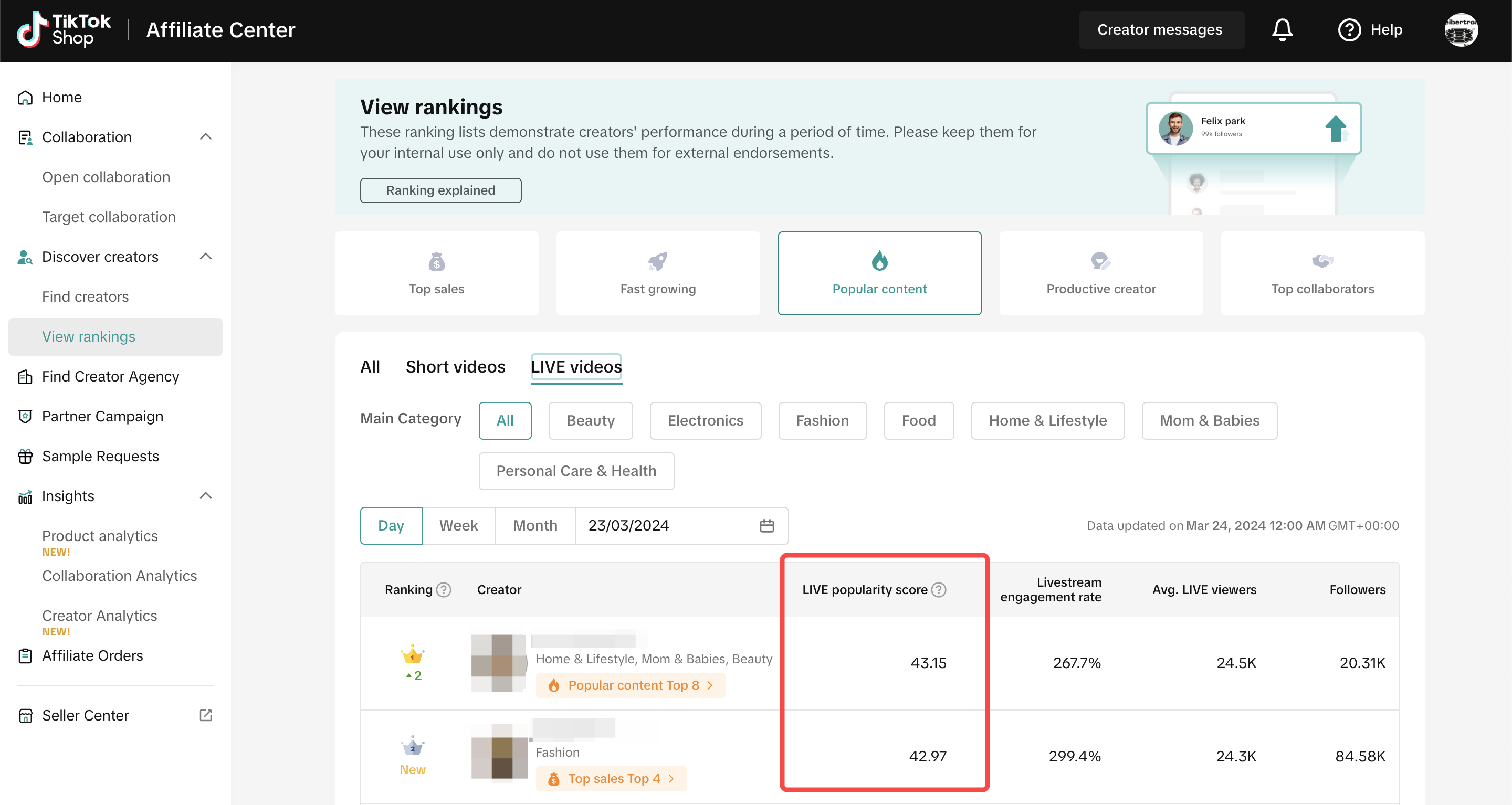This screenshot has width=1512, height=805.
Task: Open the Popular content Top 8 link
Action: (x=632, y=685)
